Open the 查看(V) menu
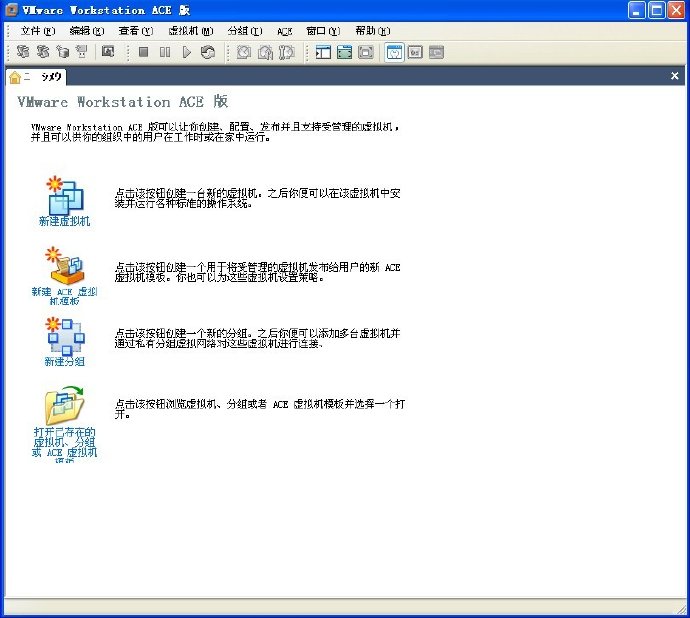 (x=136, y=31)
